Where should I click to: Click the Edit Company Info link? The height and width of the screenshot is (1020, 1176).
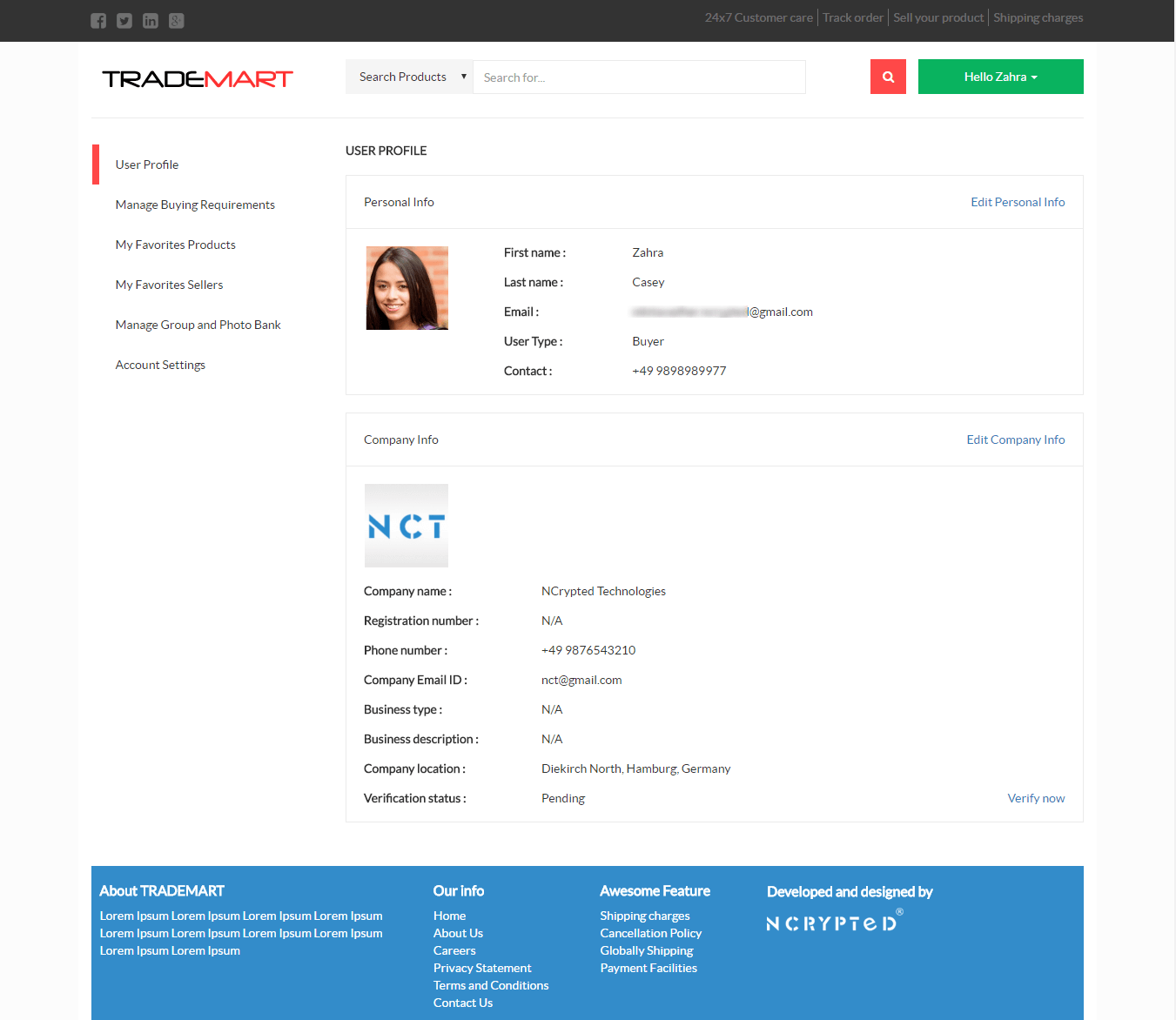[1016, 440]
